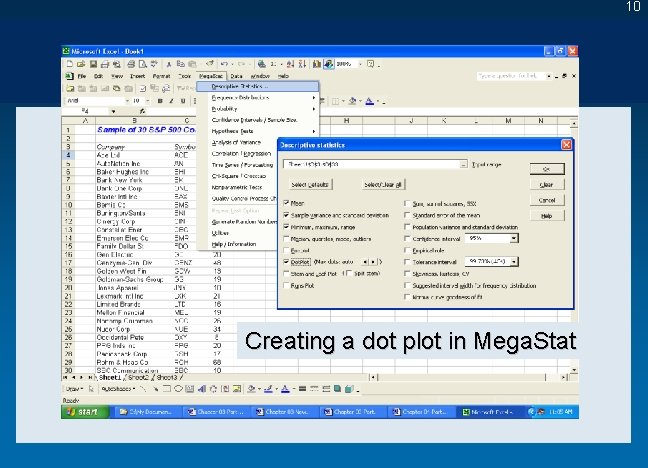
Task: Open the font size dropdown arrow
Action: click(x=148, y=101)
